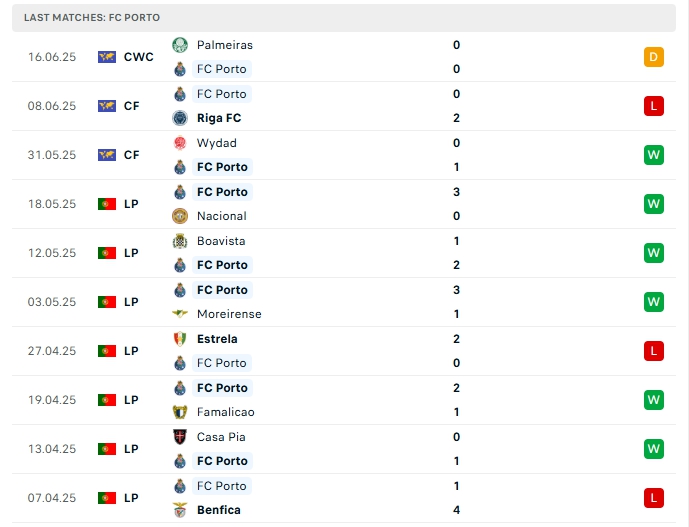Click the Casa Pia club crest
The height and width of the screenshot is (527, 689).
click(x=180, y=437)
